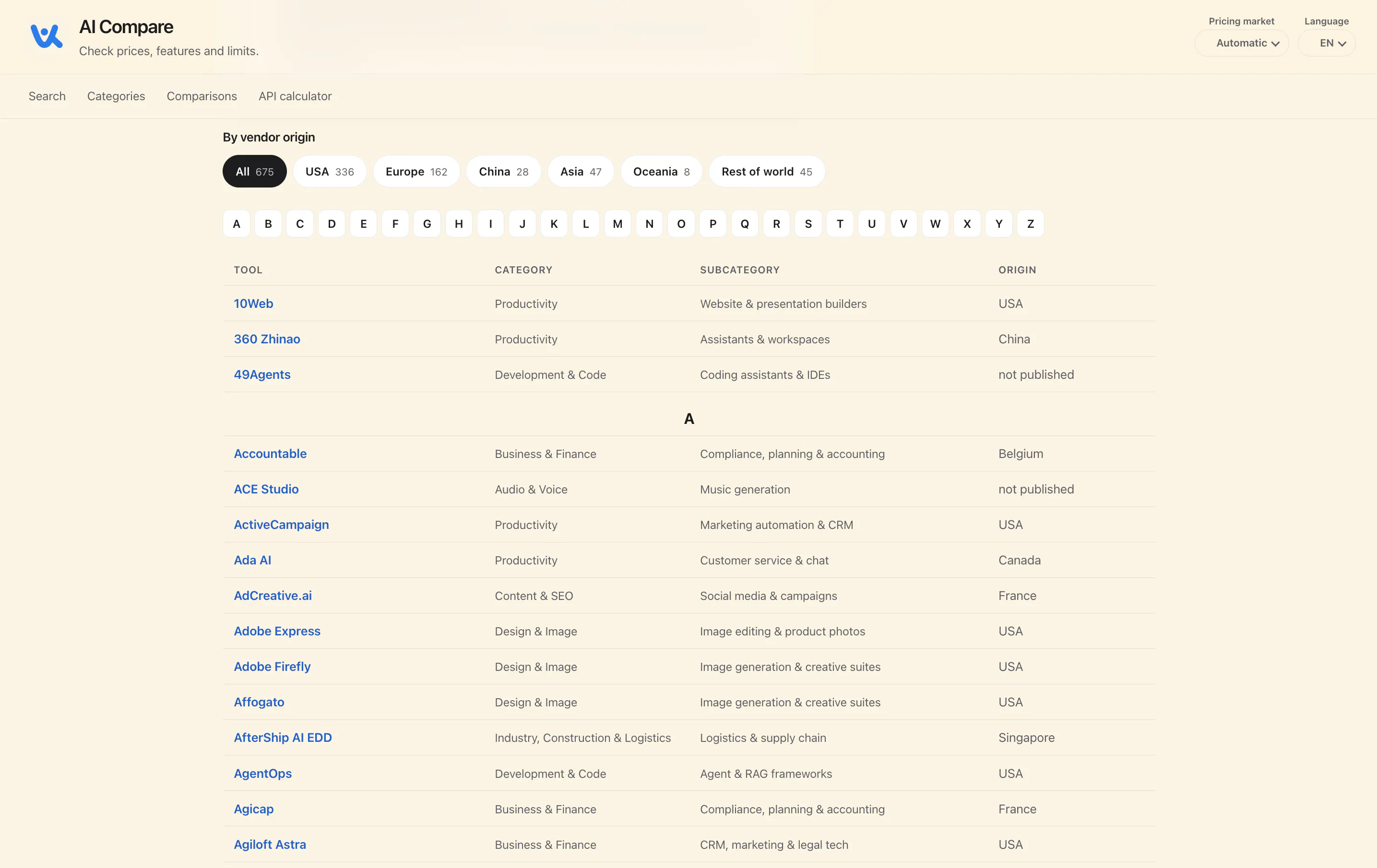Viewport: 1377px width, 868px height.
Task: Filter vendors by USA 336
Action: 330,171
